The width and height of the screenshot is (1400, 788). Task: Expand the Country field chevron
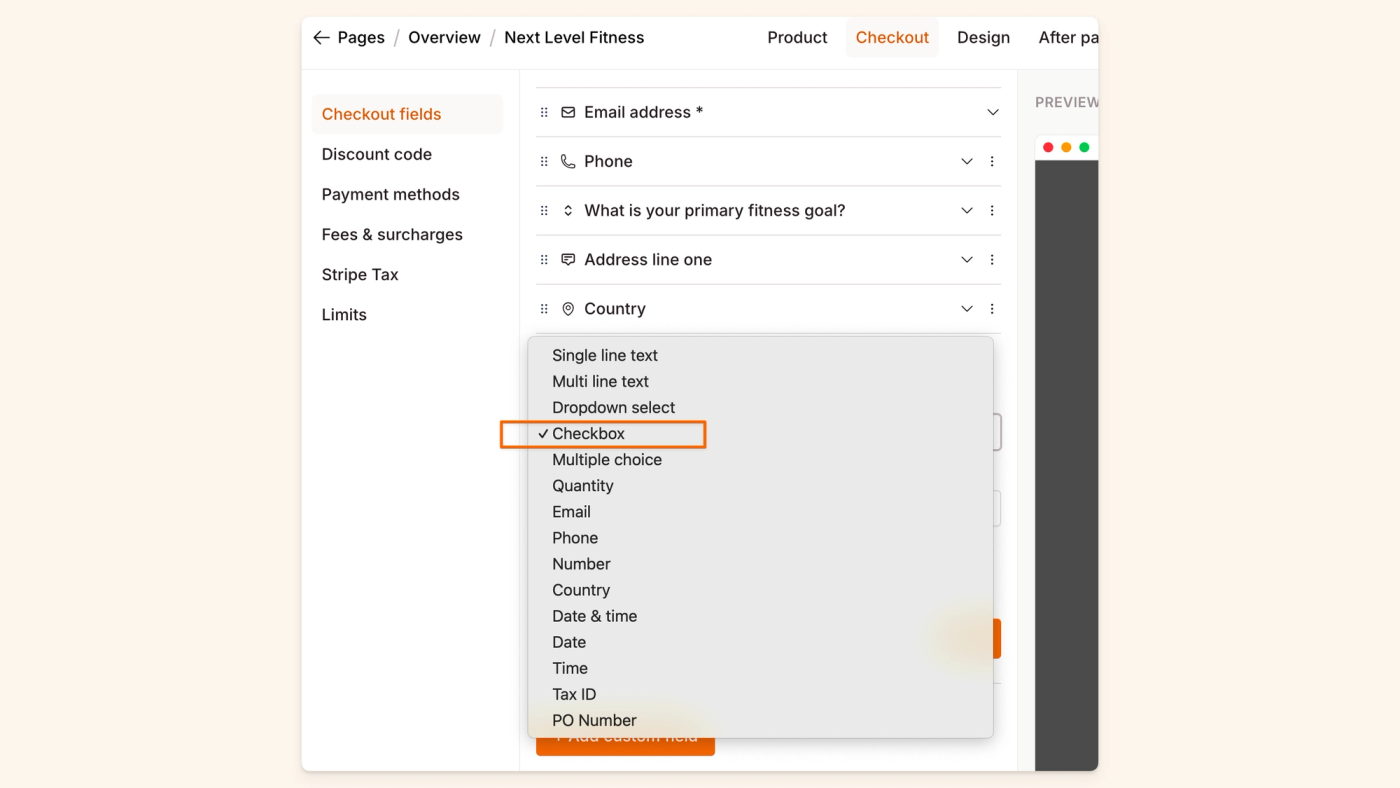967,309
